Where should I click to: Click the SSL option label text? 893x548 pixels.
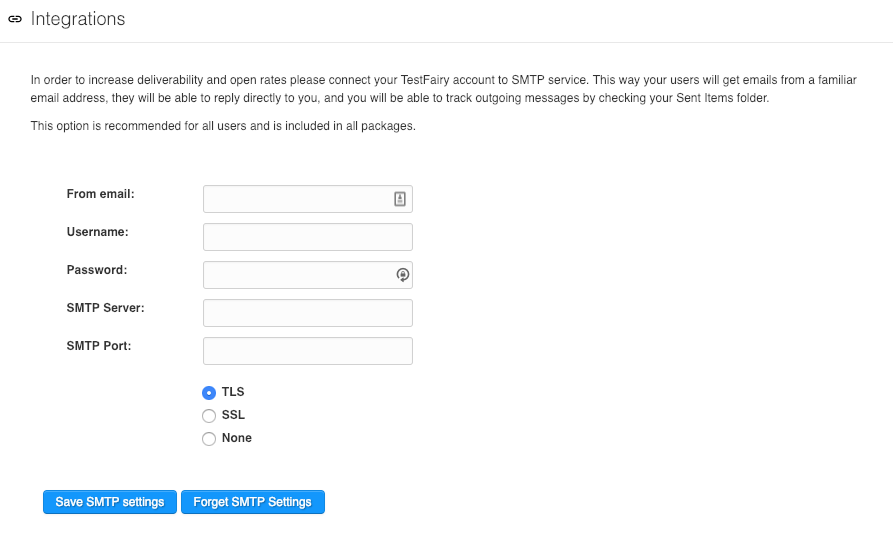(233, 415)
